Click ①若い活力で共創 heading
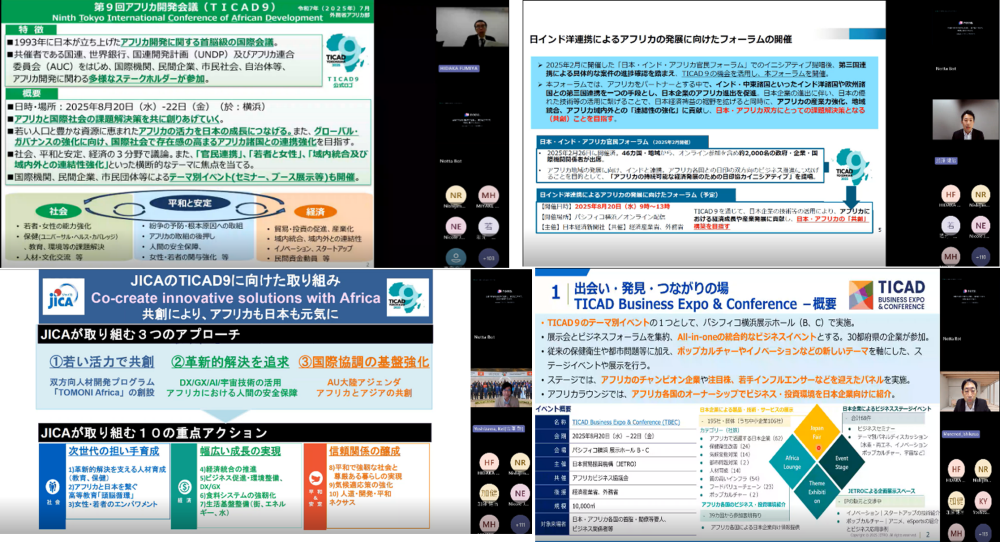This screenshot has width=1000, height=542. tap(101, 362)
